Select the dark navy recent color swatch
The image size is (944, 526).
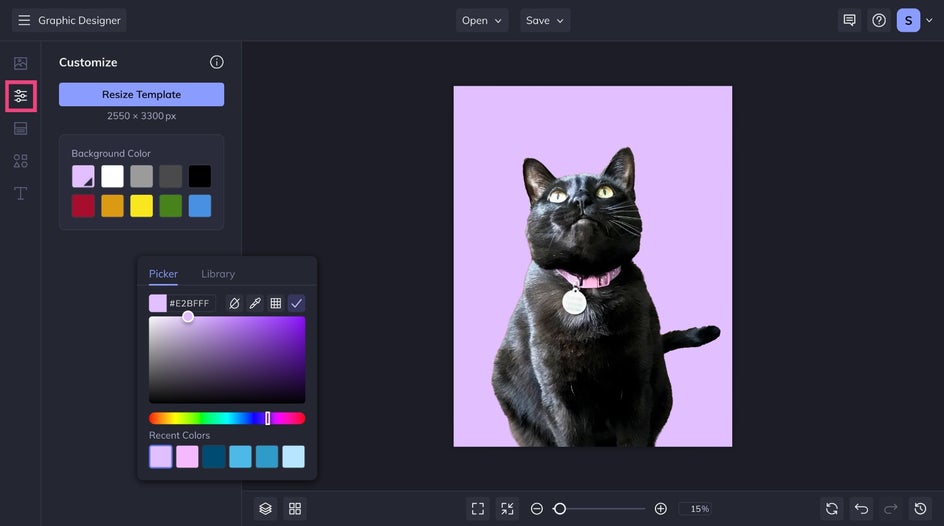(x=214, y=457)
